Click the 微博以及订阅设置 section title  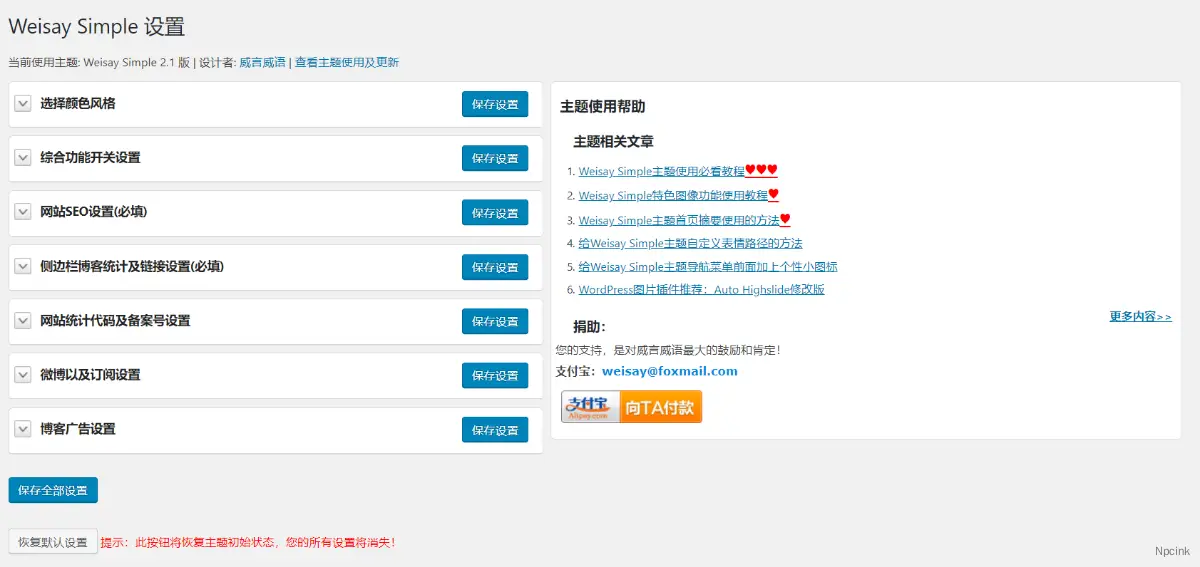click(x=90, y=375)
